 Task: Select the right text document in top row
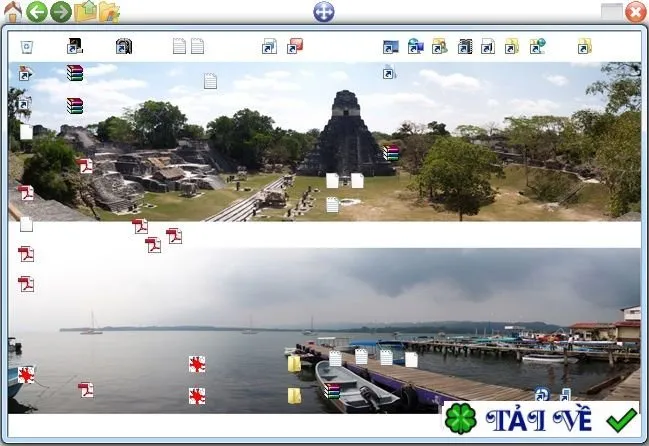[x=197, y=46]
